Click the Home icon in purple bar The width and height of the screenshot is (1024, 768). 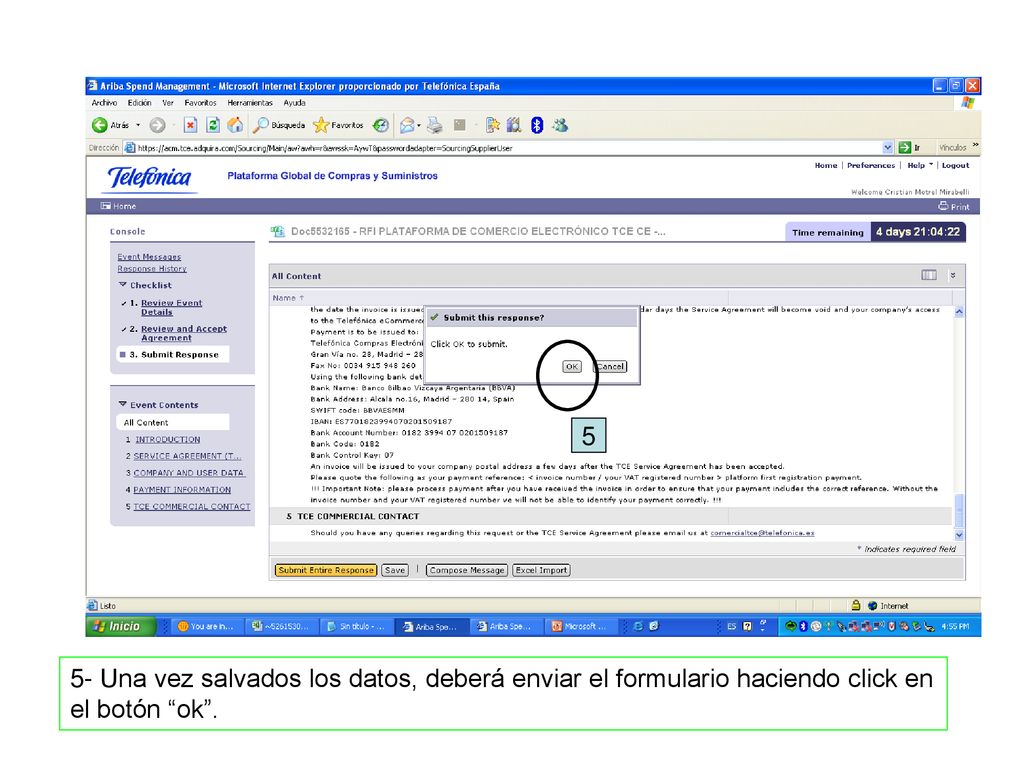pyautogui.click(x=118, y=206)
